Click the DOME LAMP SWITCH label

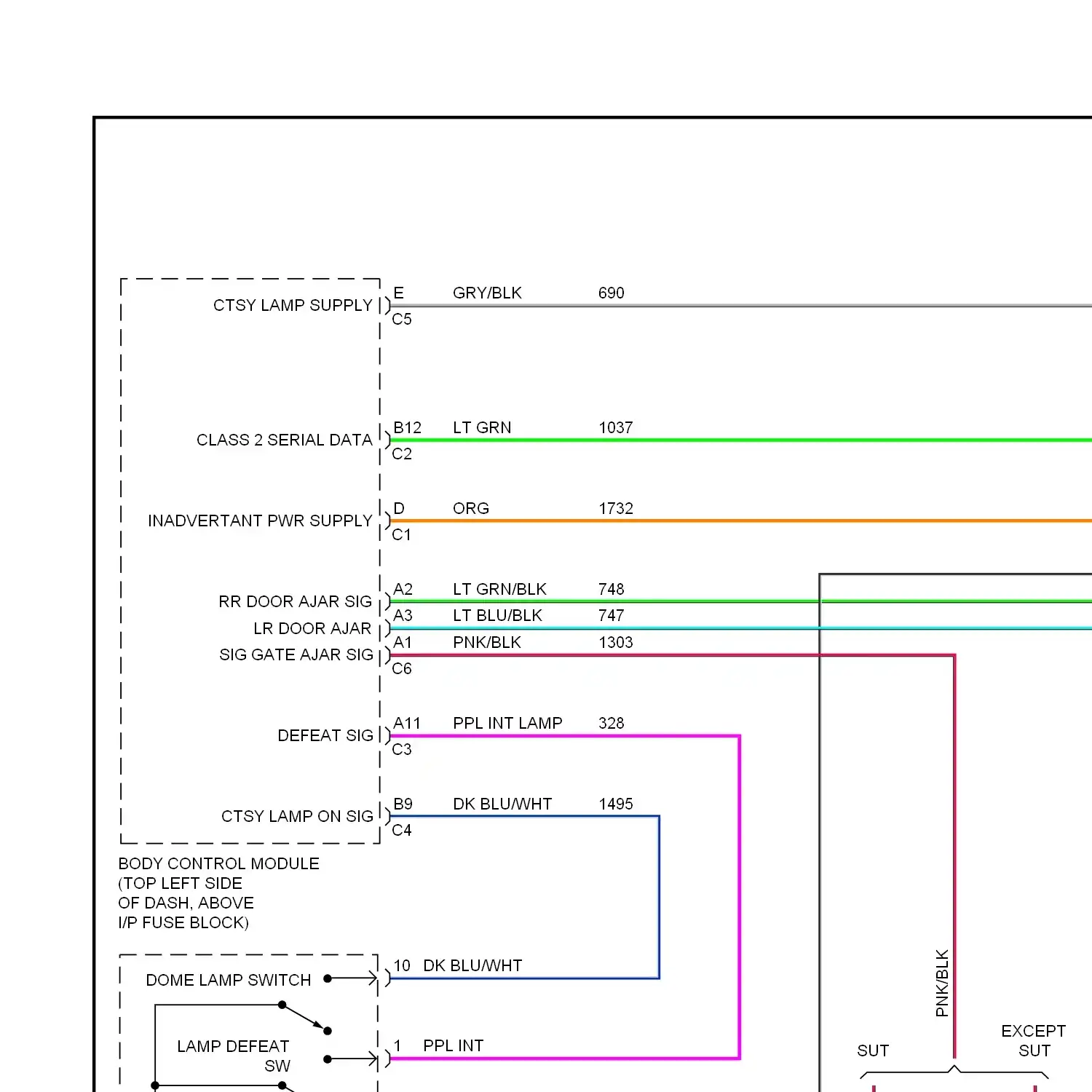coord(229,980)
